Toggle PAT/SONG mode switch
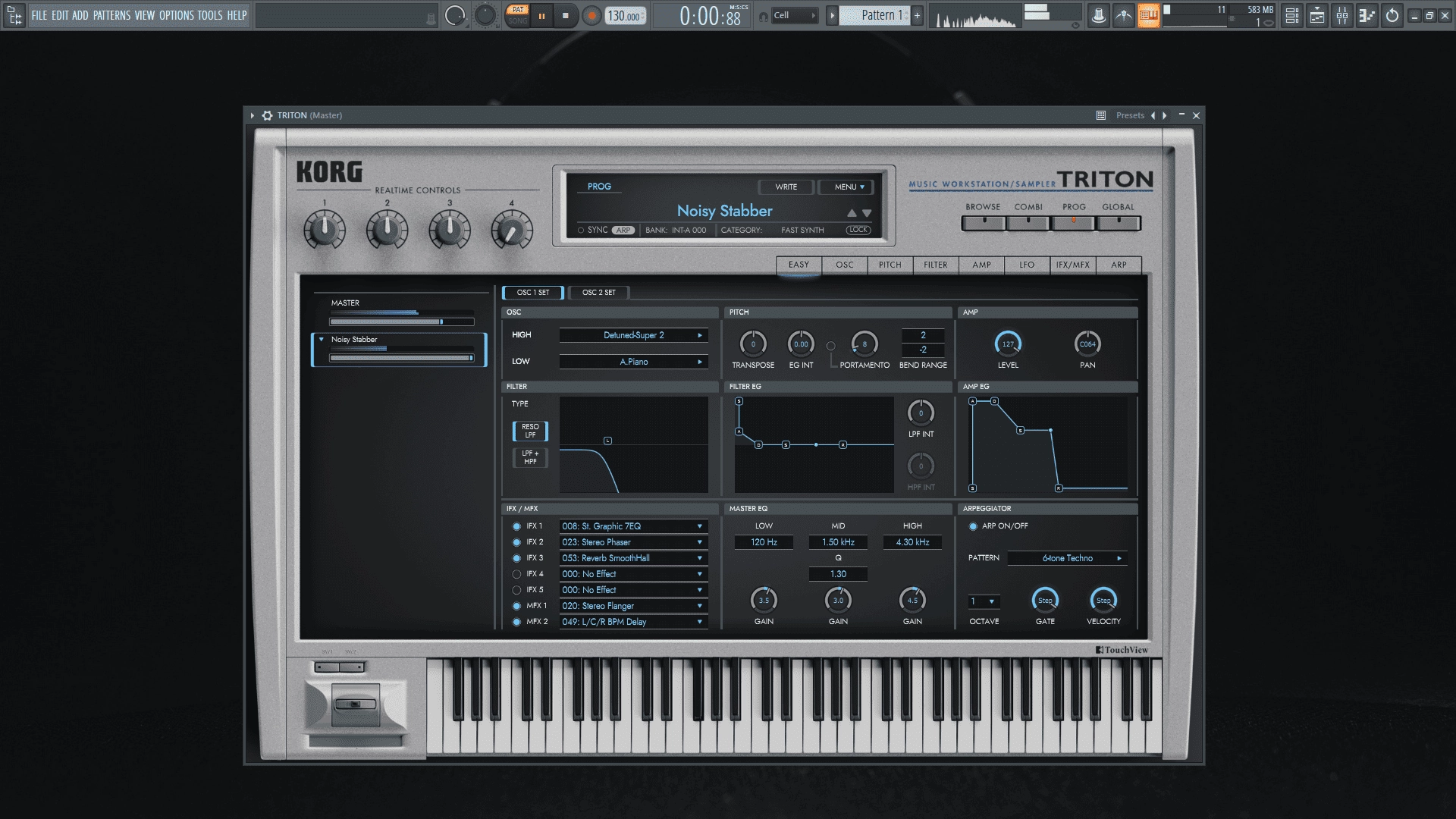The height and width of the screenshot is (819, 1456). [518, 15]
